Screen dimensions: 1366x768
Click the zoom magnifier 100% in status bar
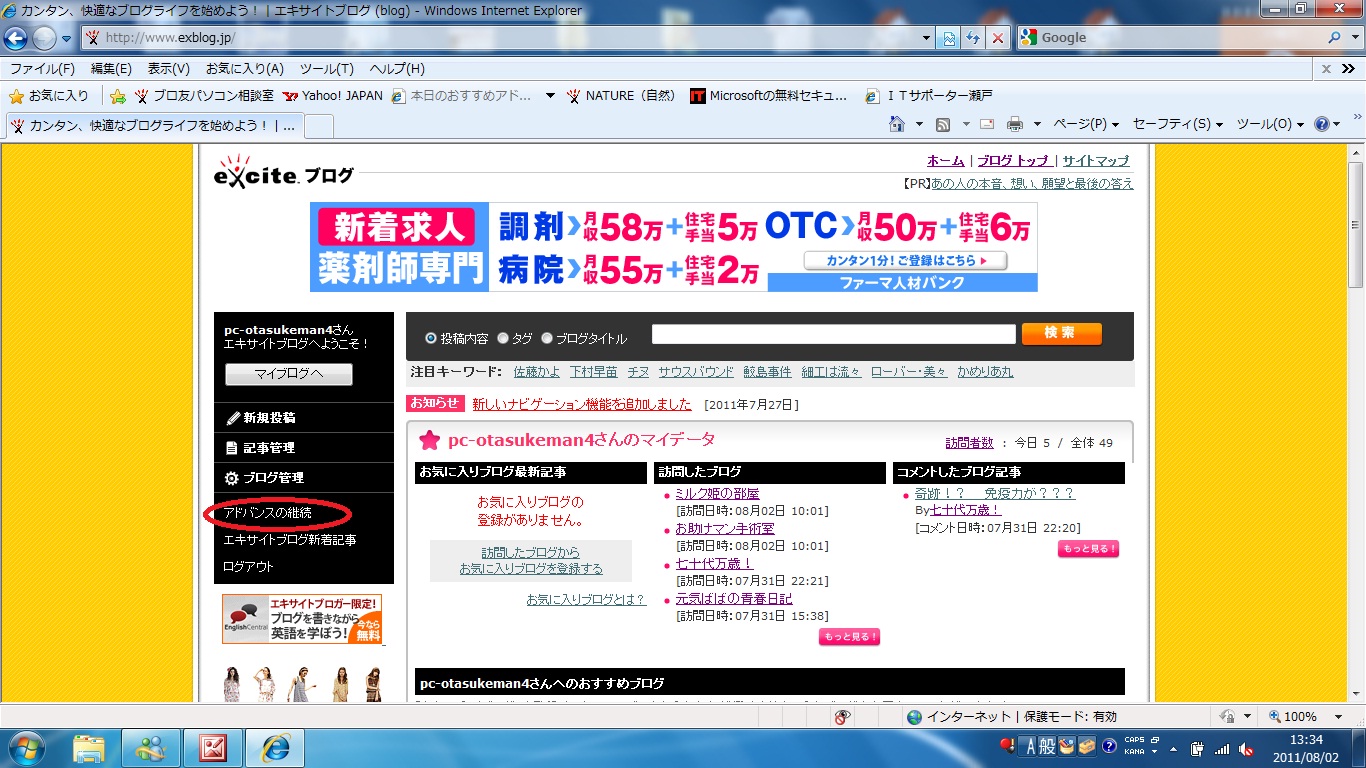1293,717
